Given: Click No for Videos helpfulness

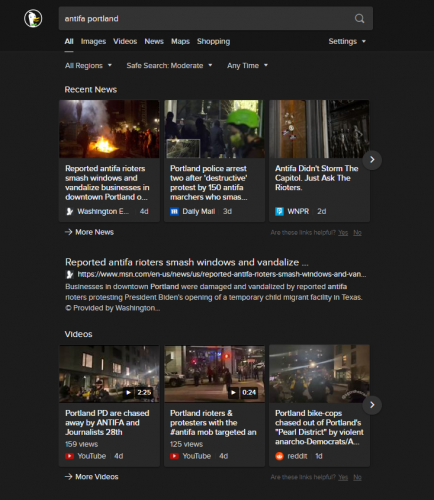Looking at the screenshot, I should 357,477.
